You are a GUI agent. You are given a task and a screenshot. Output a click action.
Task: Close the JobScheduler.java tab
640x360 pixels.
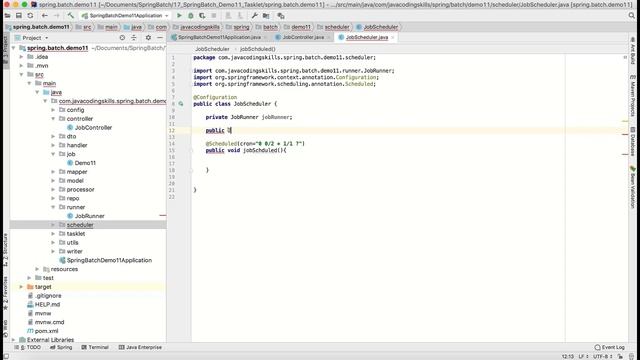tap(393, 37)
